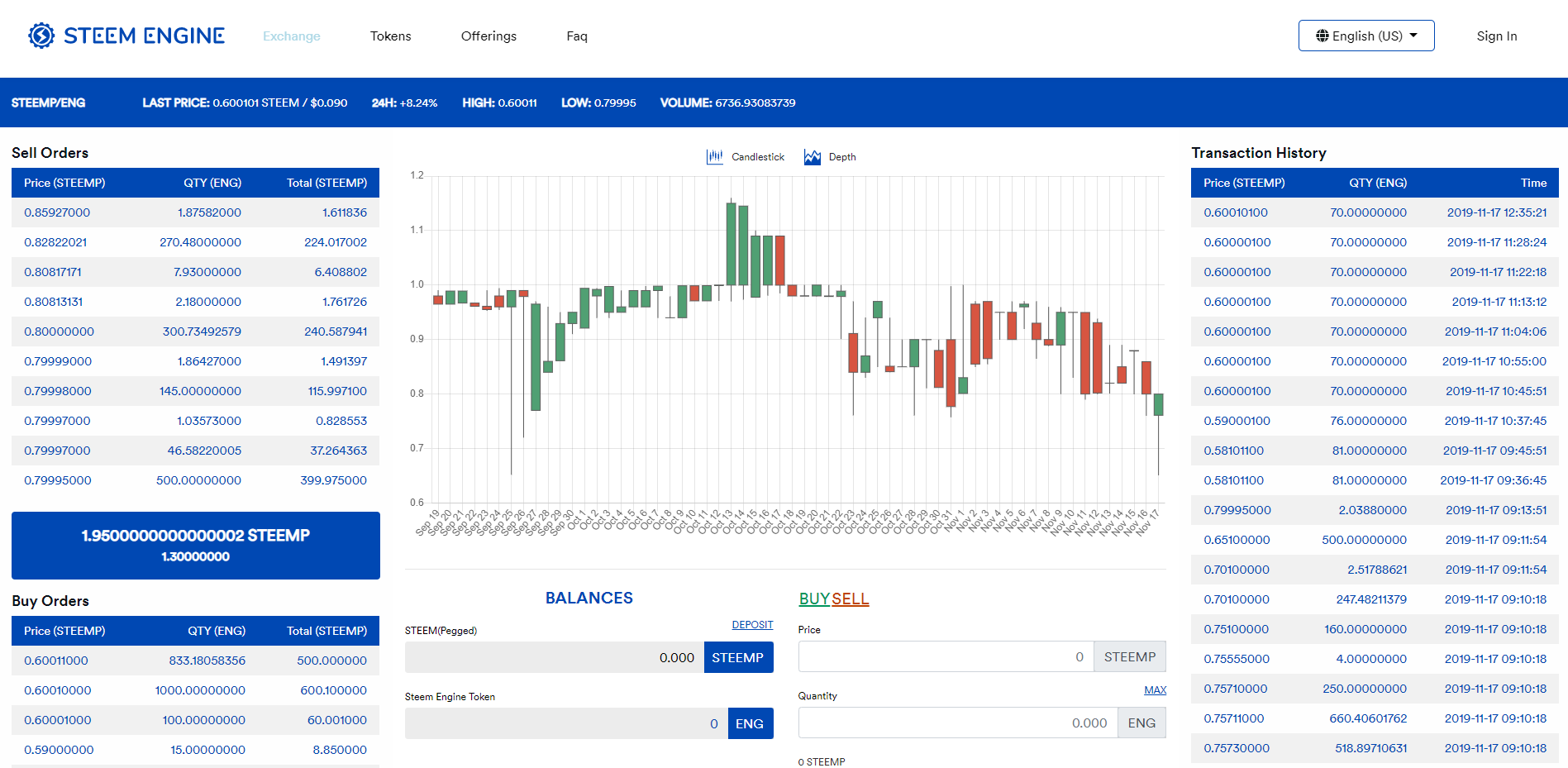This screenshot has height=768, width=1568.
Task: Focus the Price input field
Action: pos(946,656)
